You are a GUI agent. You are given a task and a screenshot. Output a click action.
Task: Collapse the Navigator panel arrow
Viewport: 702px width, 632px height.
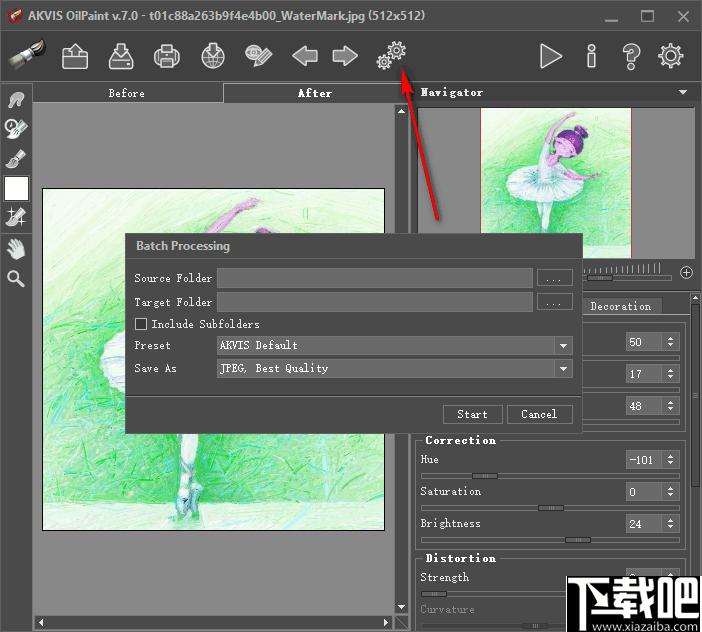click(x=683, y=92)
